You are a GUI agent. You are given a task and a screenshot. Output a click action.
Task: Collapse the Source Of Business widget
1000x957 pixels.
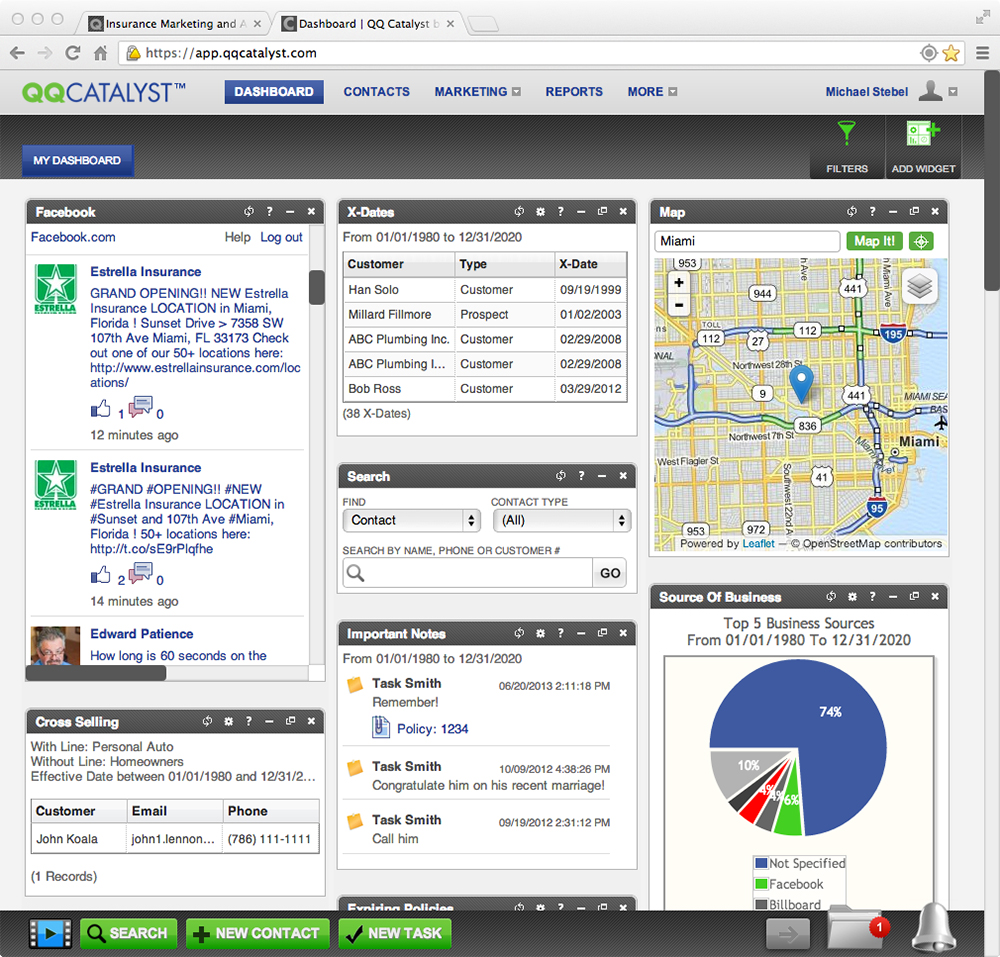click(893, 597)
